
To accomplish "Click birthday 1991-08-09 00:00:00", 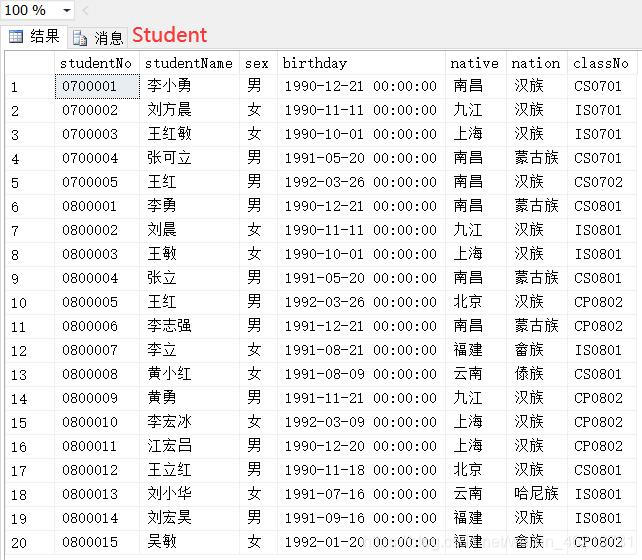I will click(x=361, y=375).
